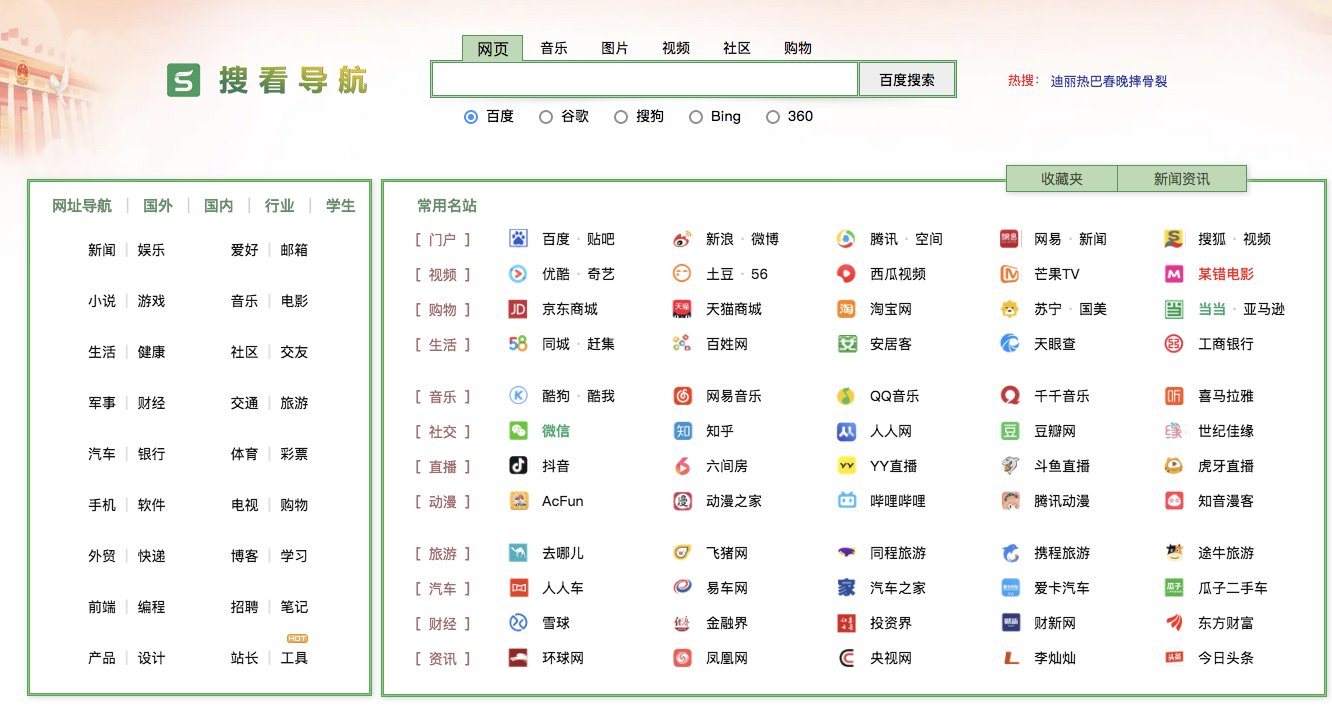
Task: Click the AcFun icon
Action: pyautogui.click(x=518, y=501)
